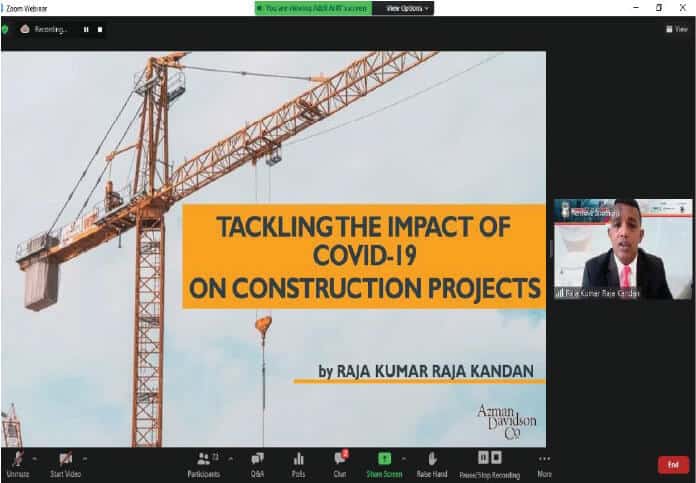Close the Zoom Webinar window
The image size is (696, 483).
(682, 8)
